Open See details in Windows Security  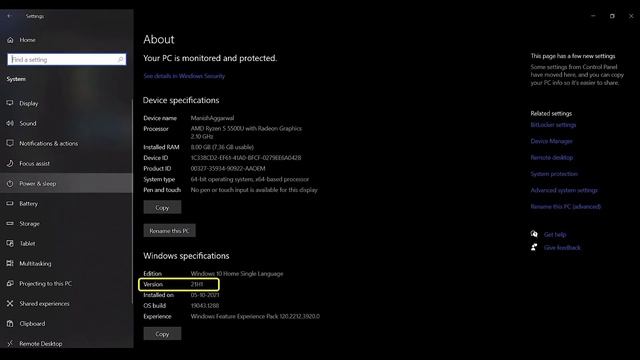[x=184, y=76]
